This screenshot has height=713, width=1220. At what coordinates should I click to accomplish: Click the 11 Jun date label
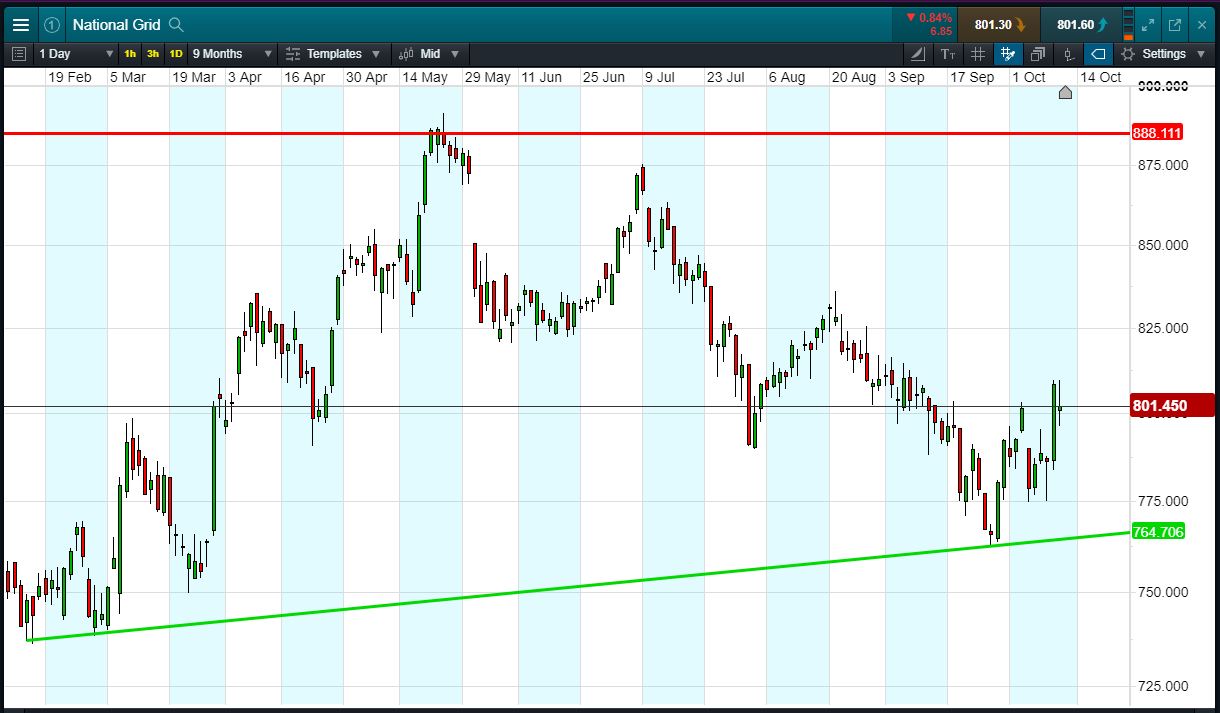[542, 77]
